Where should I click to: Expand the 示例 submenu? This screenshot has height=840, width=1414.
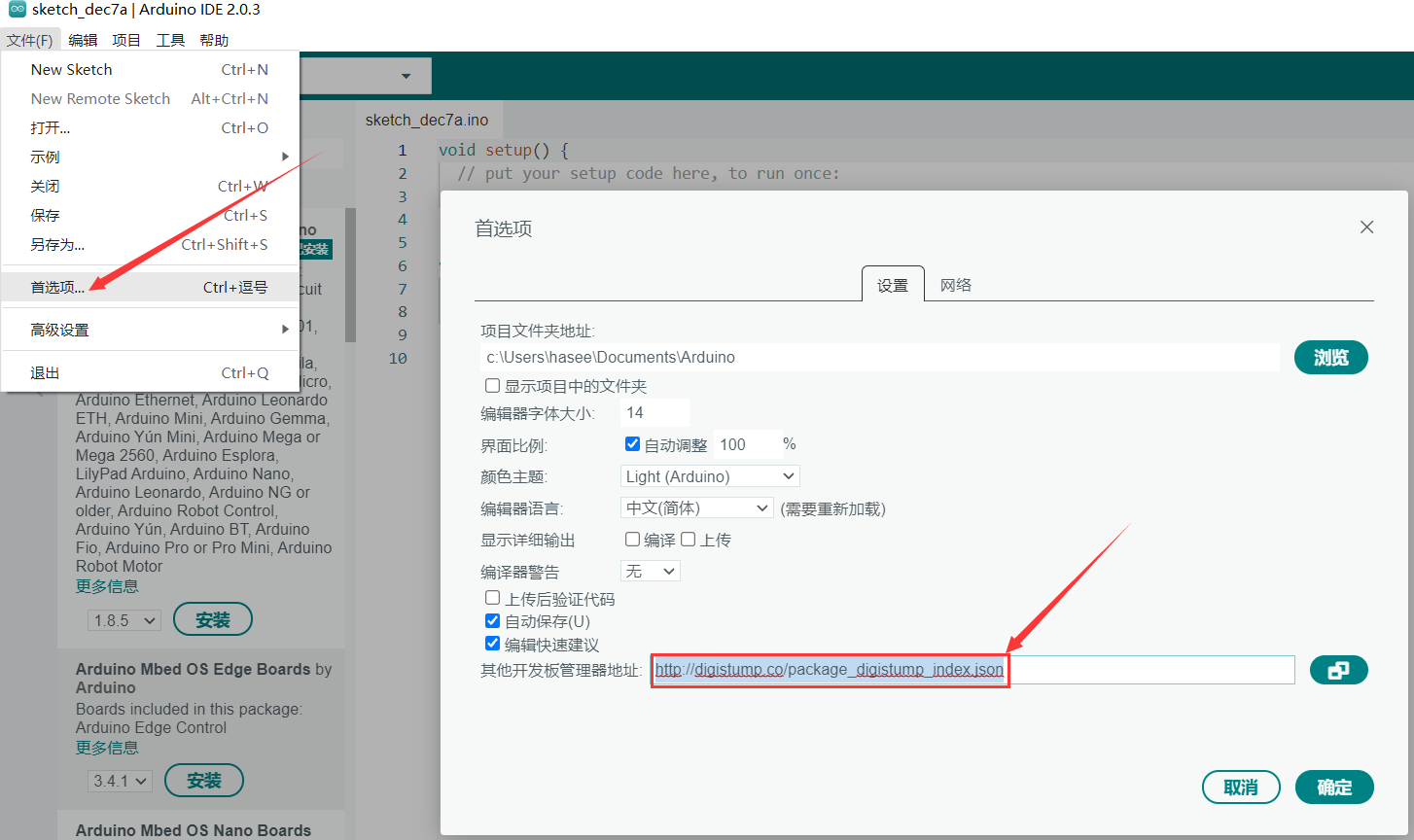click(150, 157)
